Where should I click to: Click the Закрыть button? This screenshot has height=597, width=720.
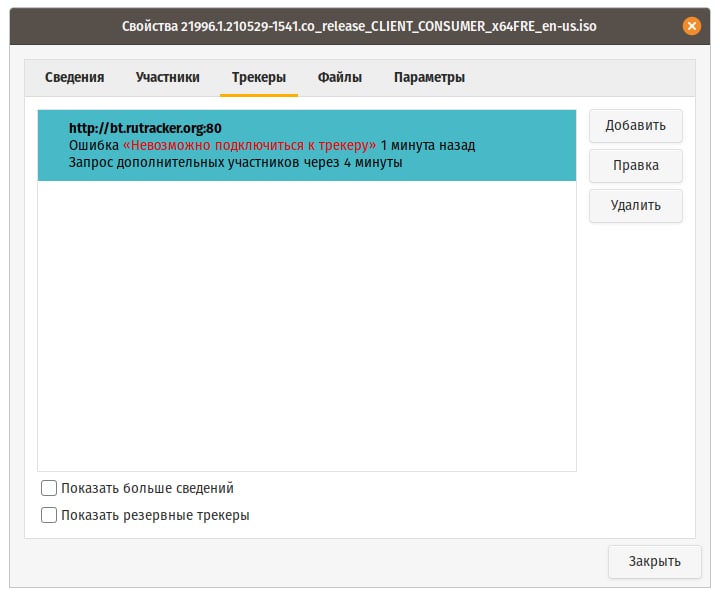point(654,561)
